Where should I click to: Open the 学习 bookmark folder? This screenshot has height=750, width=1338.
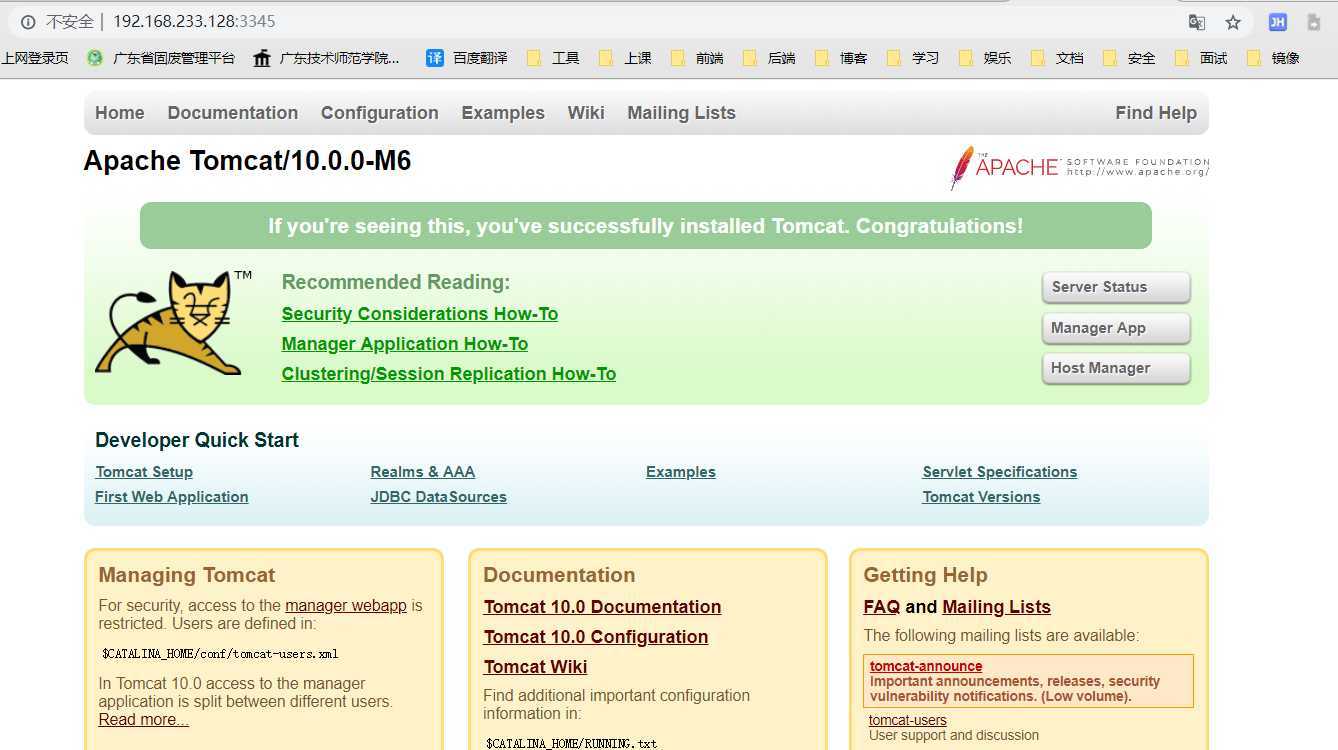[x=913, y=58]
